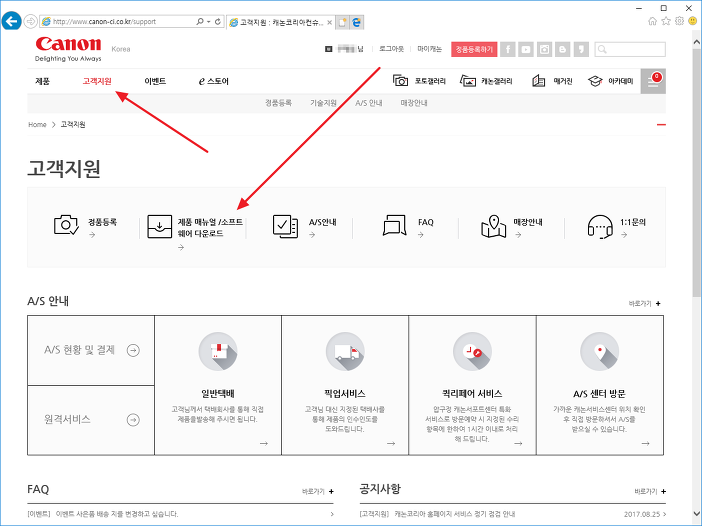Open address bar dropdown arrow
This screenshot has width=702, height=526.
(209, 21)
